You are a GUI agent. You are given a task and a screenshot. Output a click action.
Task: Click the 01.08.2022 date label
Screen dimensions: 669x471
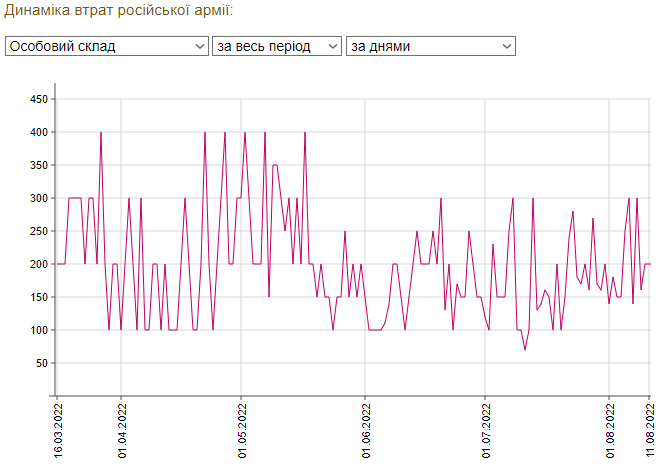coord(611,431)
